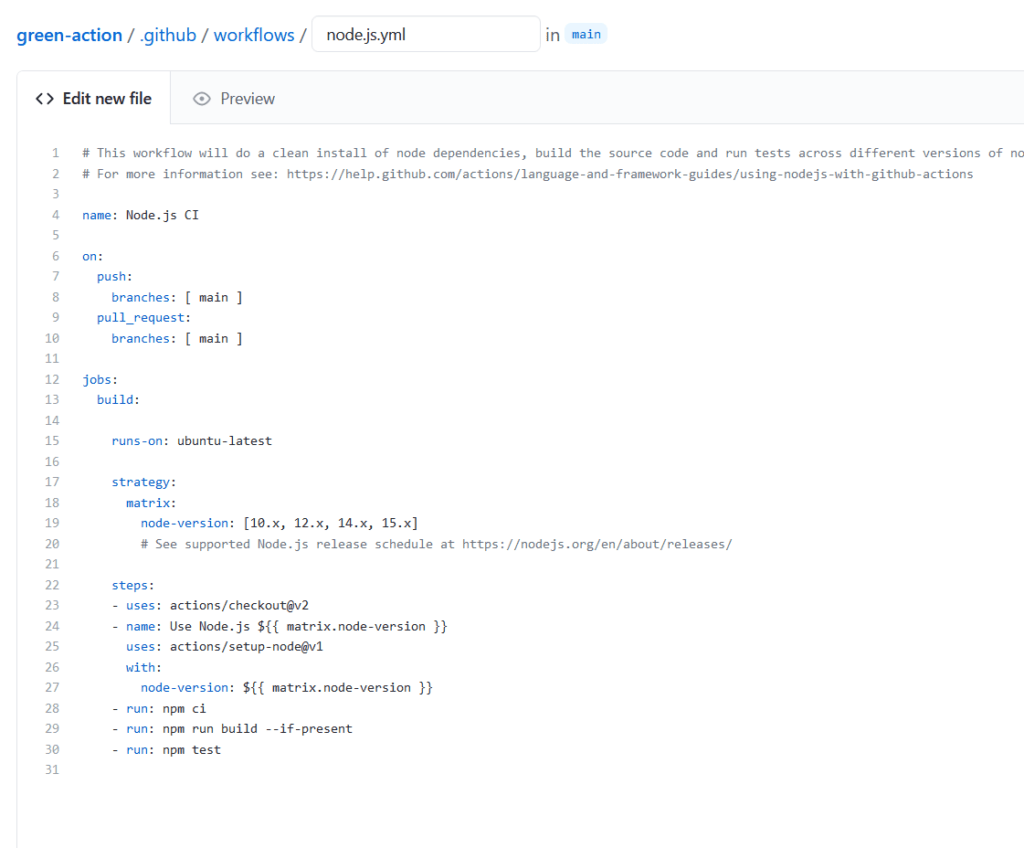Click the empty line 31 in editor
Viewport: 1024px width, 848px height.
300,770
